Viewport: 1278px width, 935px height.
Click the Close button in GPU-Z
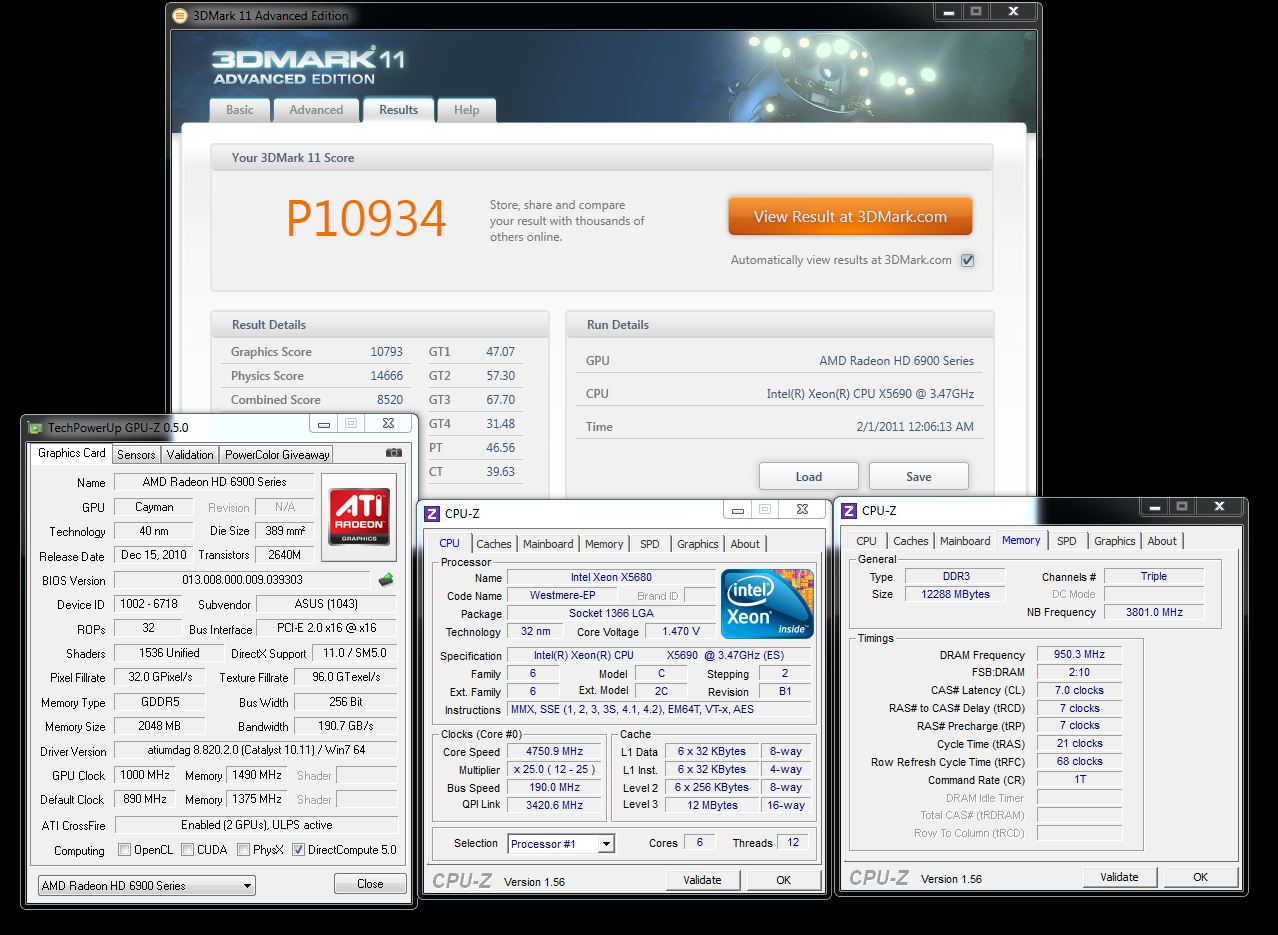click(x=370, y=884)
